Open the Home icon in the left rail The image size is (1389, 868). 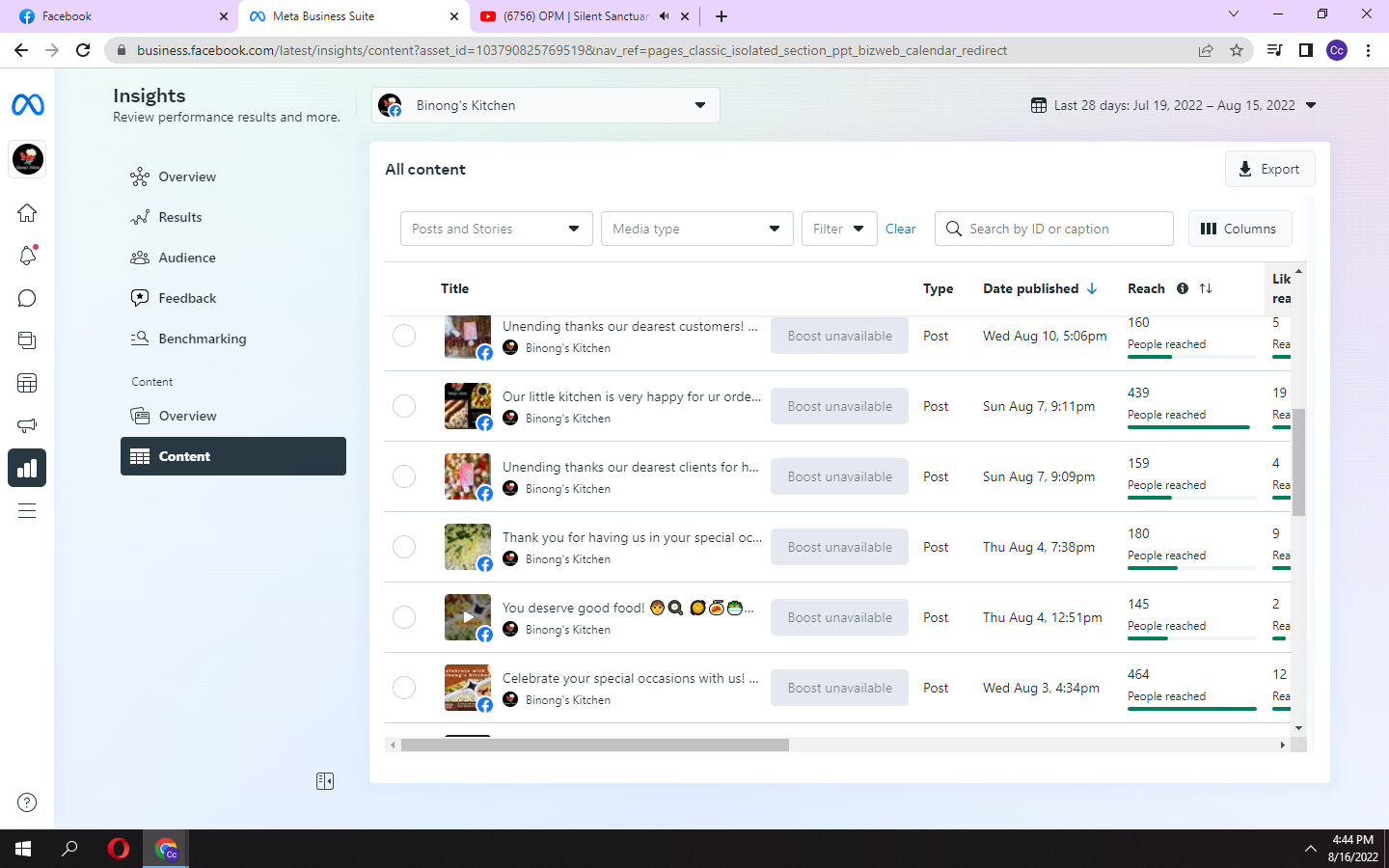[x=27, y=213]
